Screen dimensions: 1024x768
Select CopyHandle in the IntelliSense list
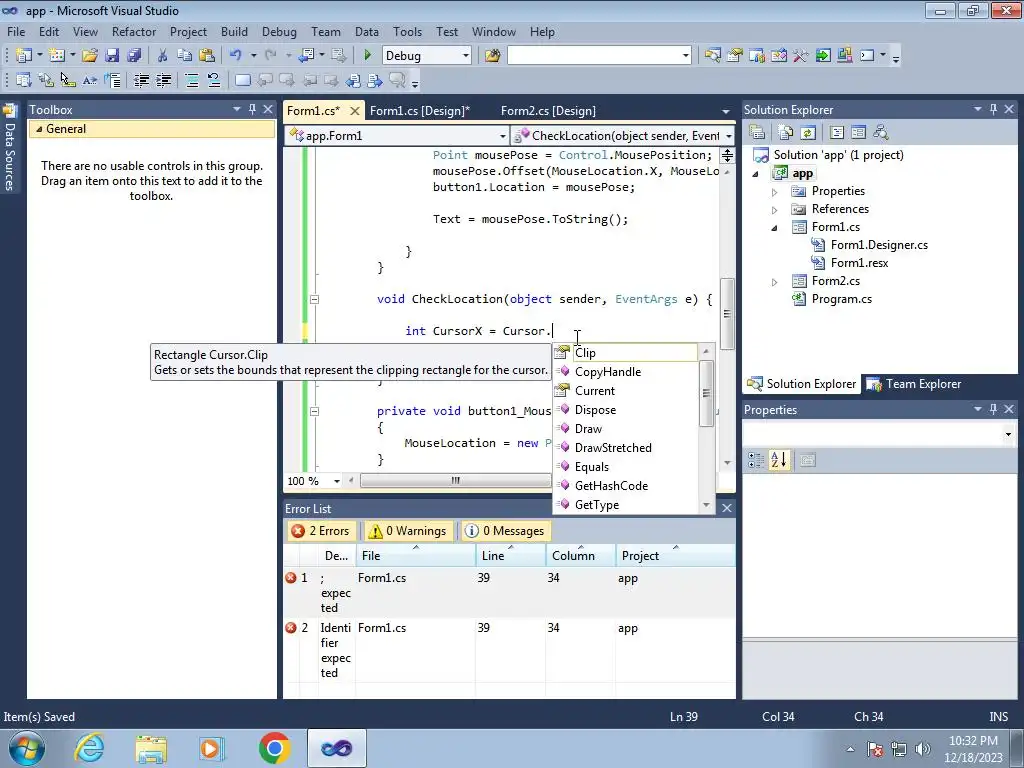(608, 372)
